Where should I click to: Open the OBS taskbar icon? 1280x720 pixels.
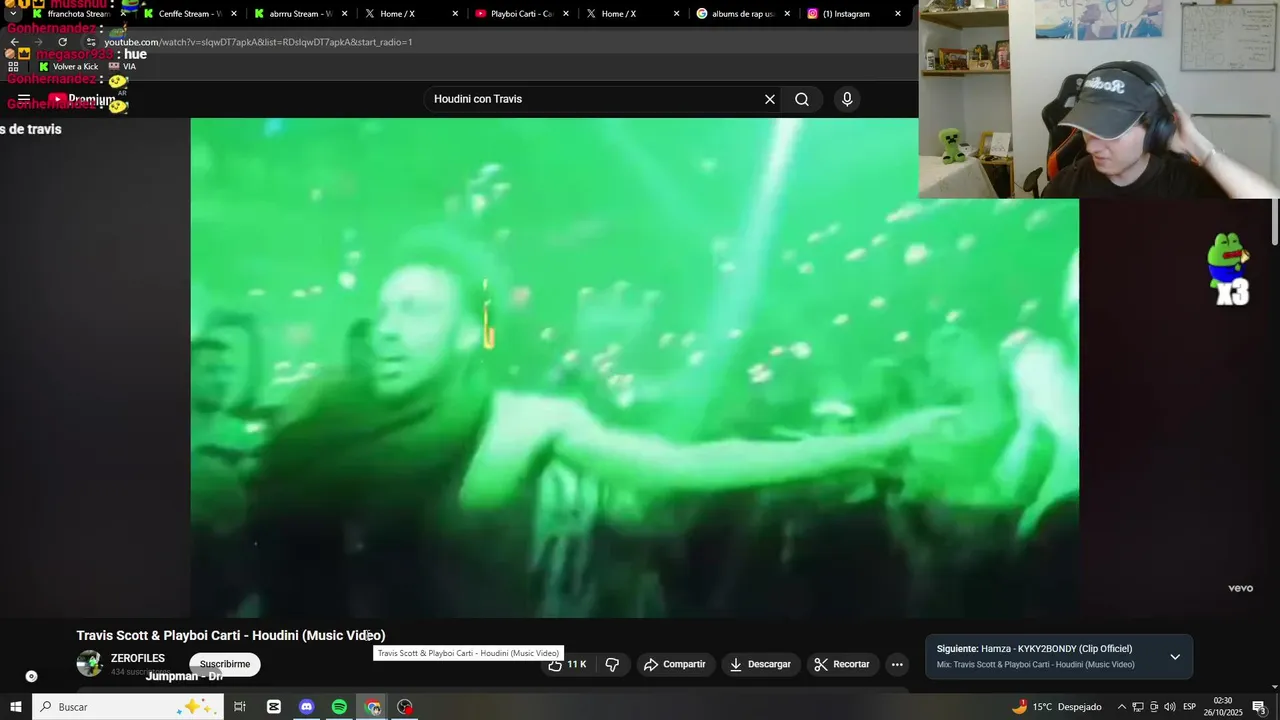pyautogui.click(x=405, y=707)
